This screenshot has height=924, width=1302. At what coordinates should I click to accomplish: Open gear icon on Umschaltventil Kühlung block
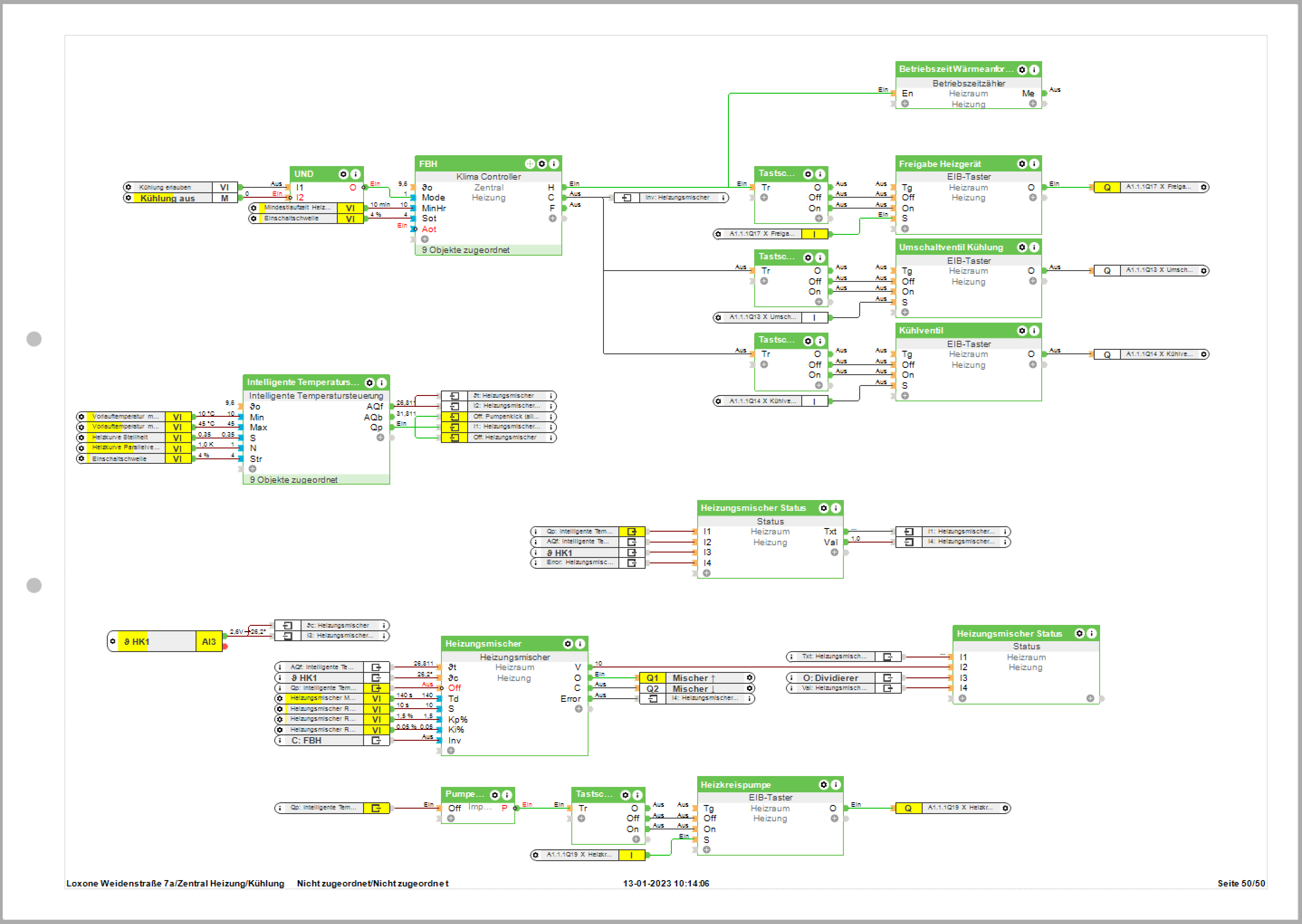[x=1022, y=247]
